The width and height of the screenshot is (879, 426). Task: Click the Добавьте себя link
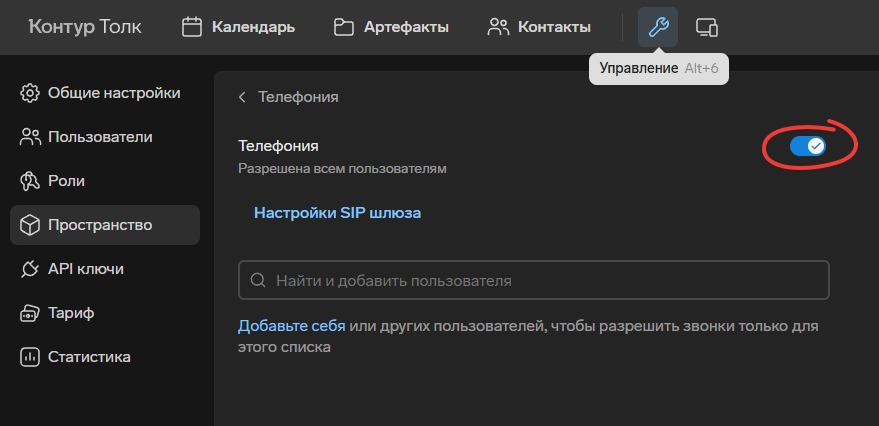tap(292, 326)
